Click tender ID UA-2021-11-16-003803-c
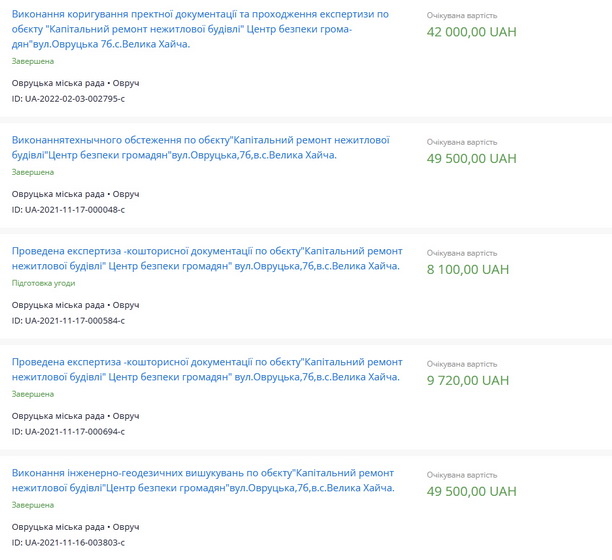 click(x=68, y=542)
